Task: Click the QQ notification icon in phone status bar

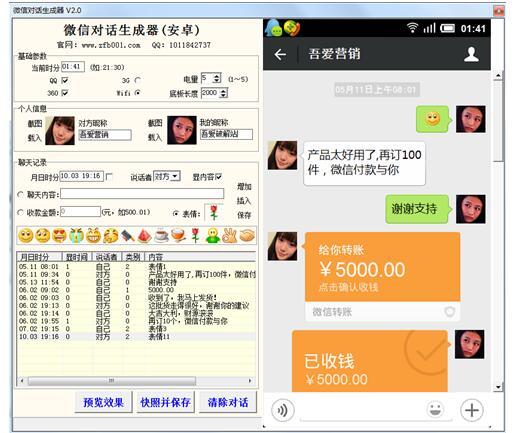Action: click(274, 28)
